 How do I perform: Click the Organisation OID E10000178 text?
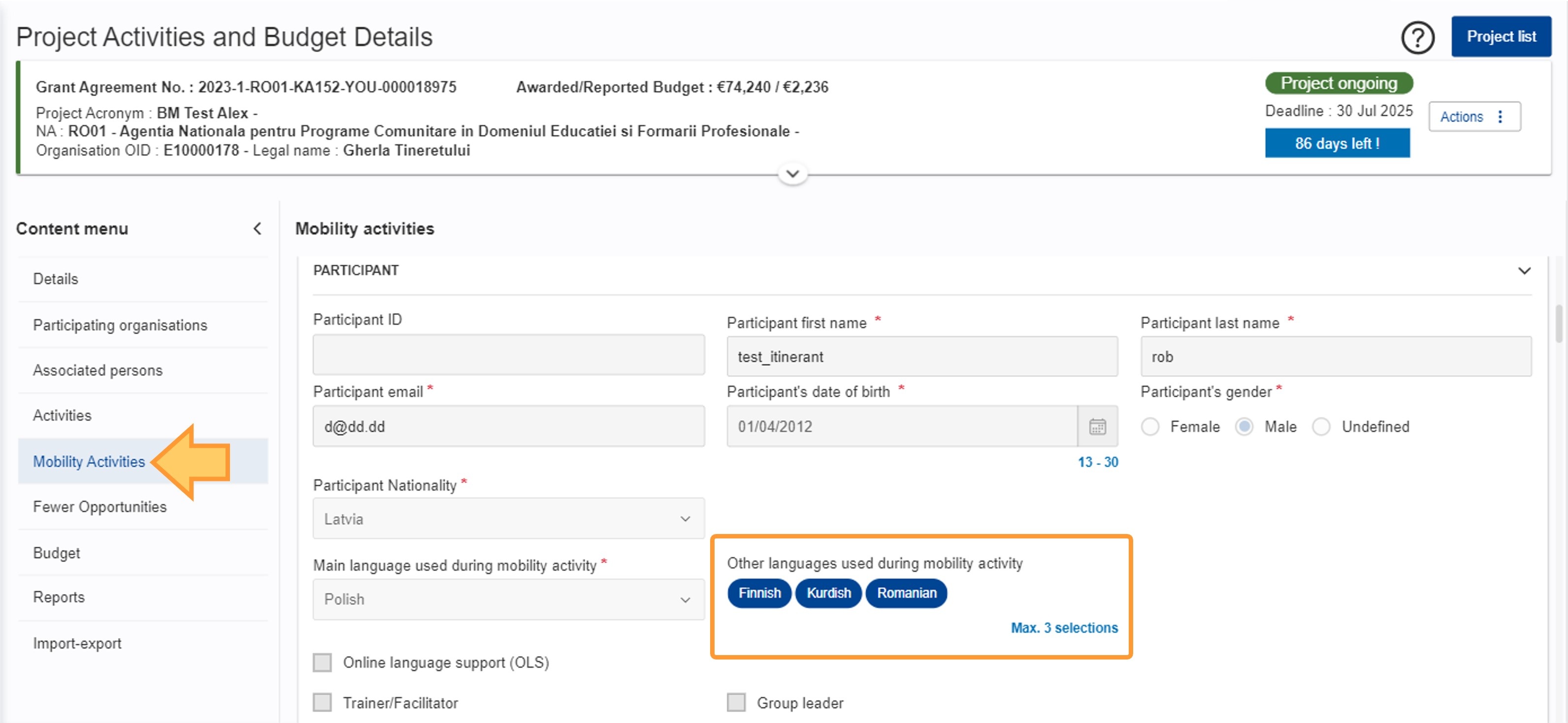point(137,150)
